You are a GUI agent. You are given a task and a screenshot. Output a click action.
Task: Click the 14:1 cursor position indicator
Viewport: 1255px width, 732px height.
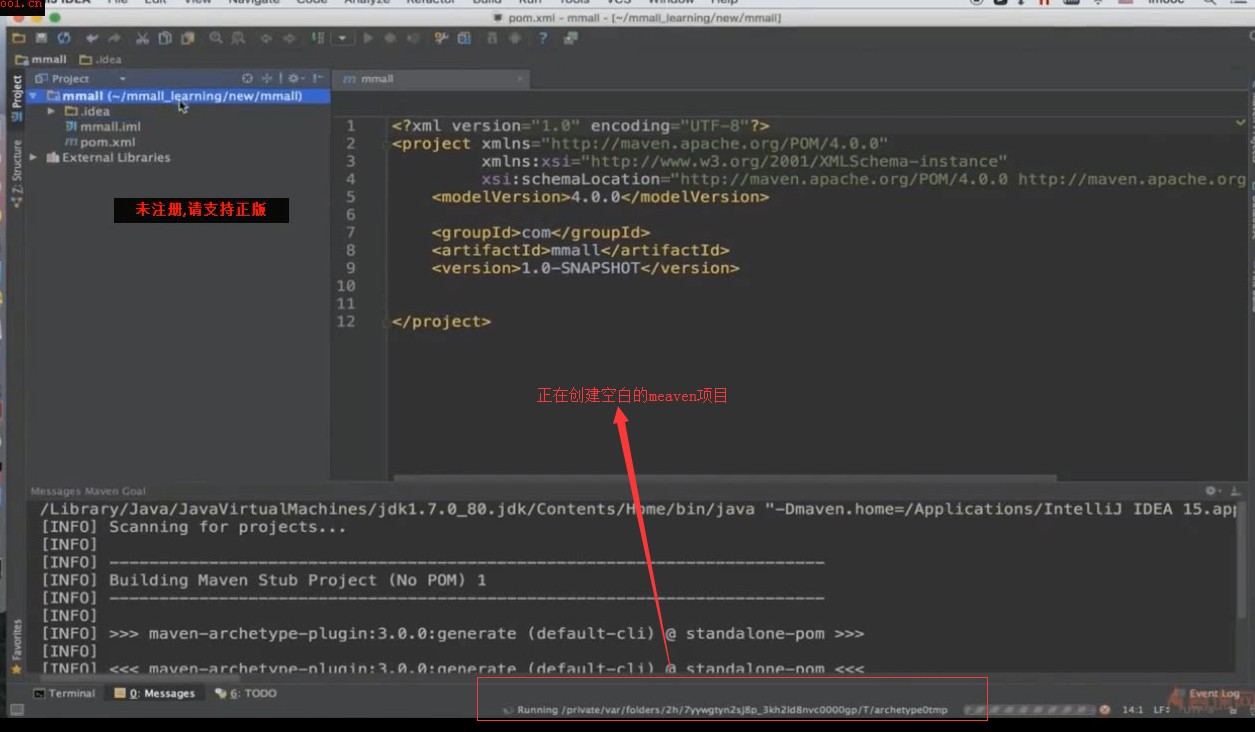tap(1132, 710)
